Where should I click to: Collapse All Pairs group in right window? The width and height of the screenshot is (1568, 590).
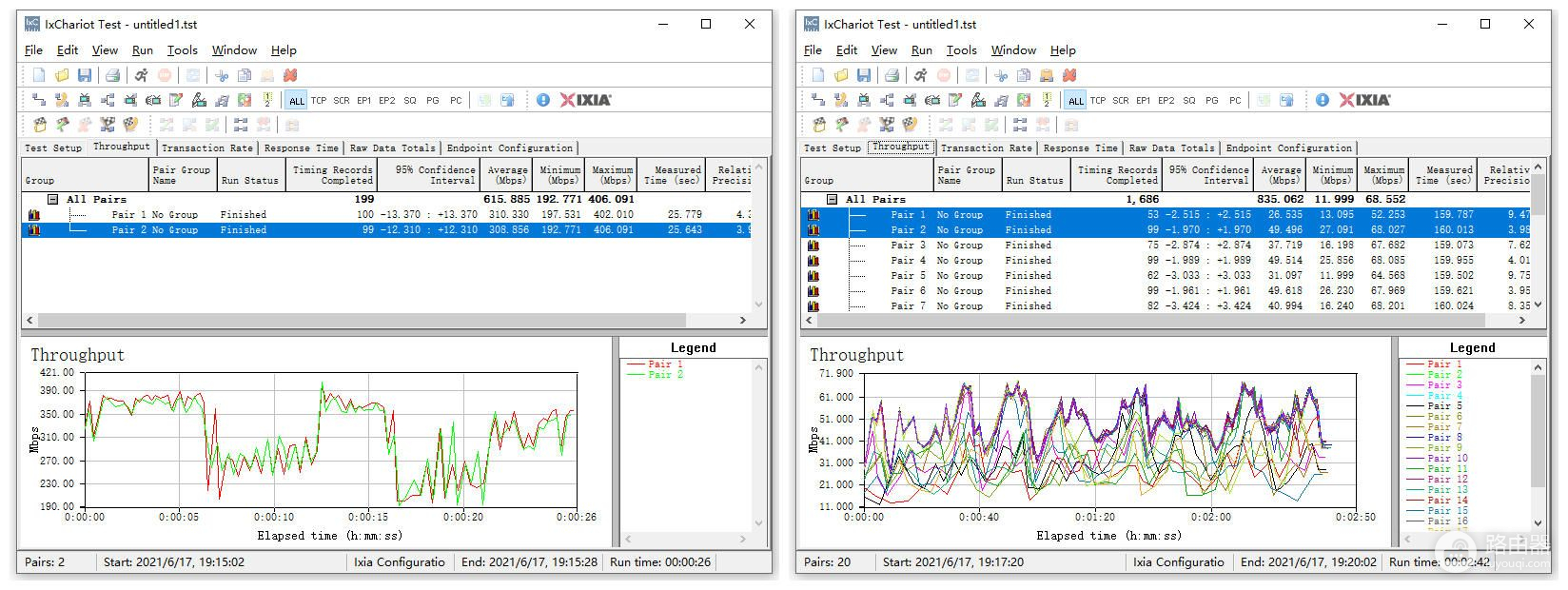833,200
